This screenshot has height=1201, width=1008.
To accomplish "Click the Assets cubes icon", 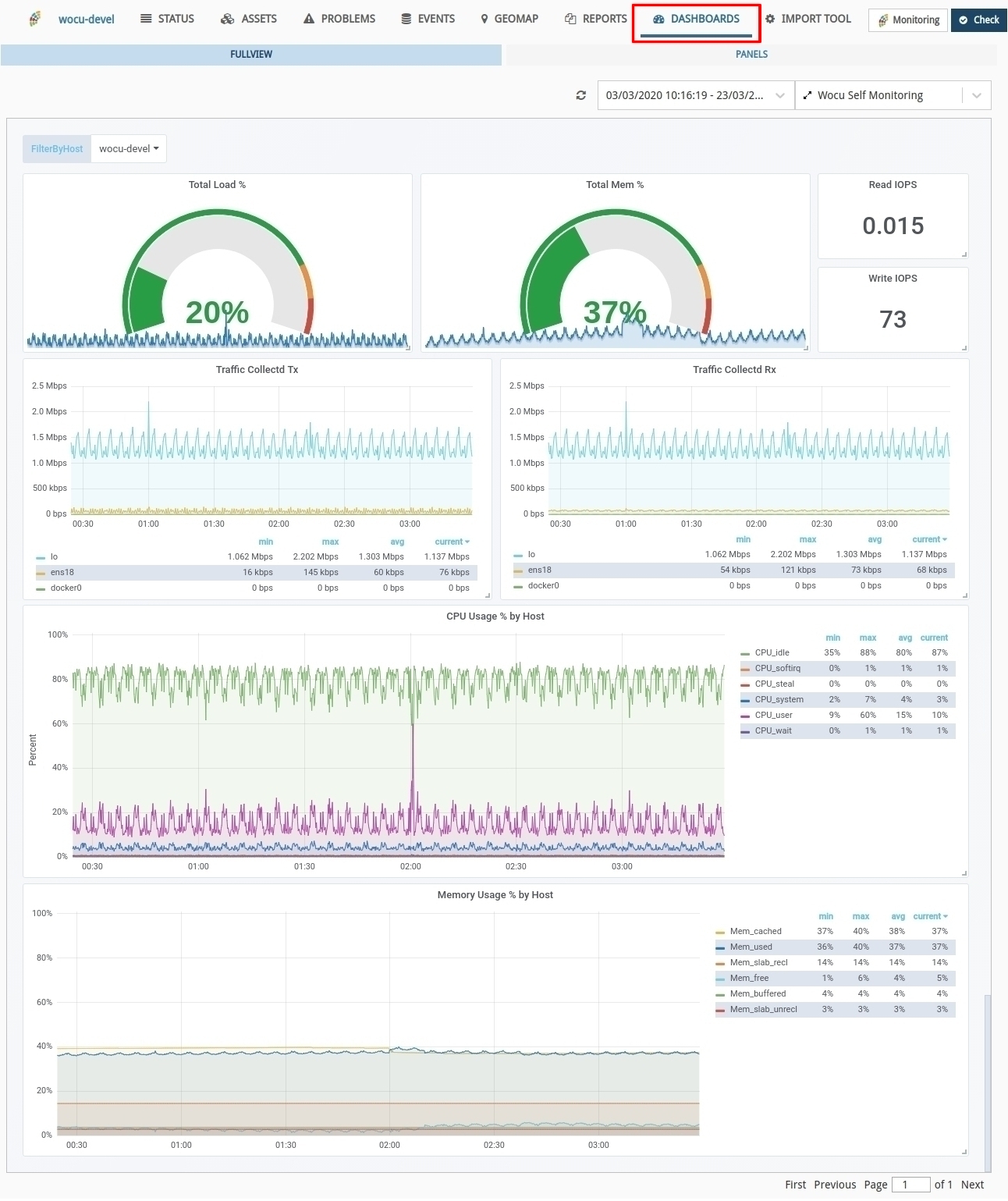I will pos(227,19).
